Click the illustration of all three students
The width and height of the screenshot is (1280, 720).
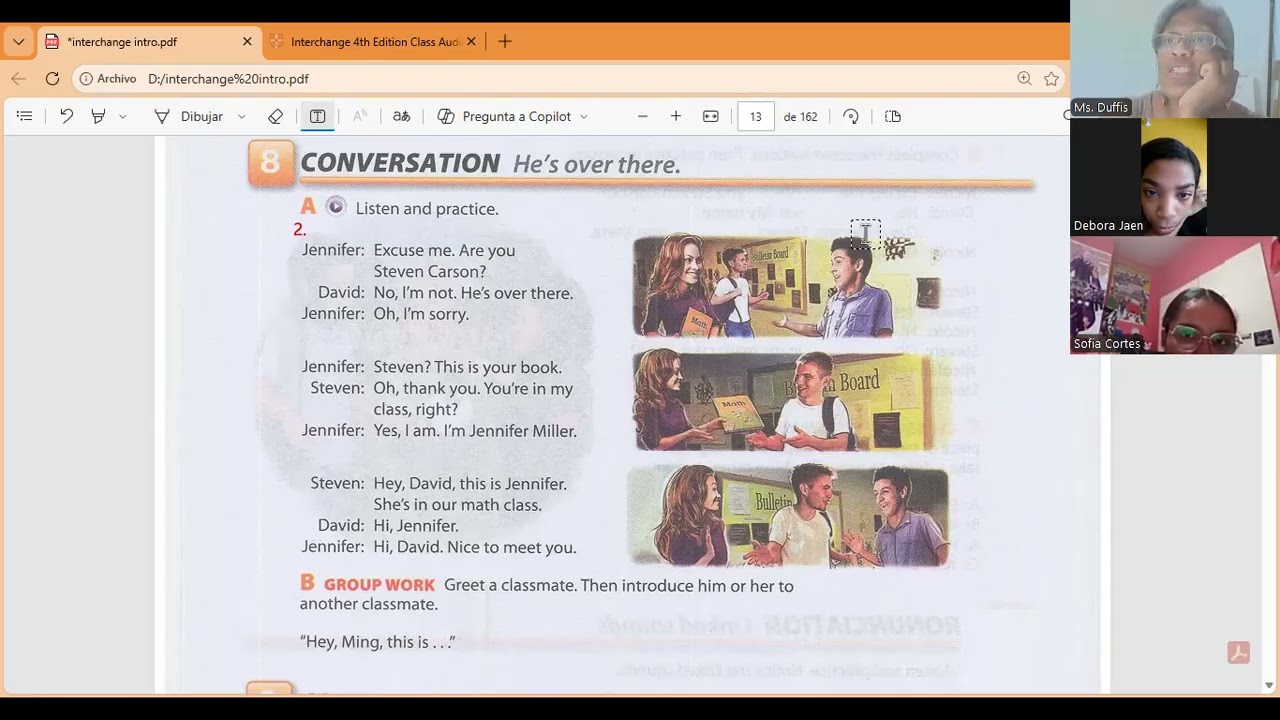788,517
